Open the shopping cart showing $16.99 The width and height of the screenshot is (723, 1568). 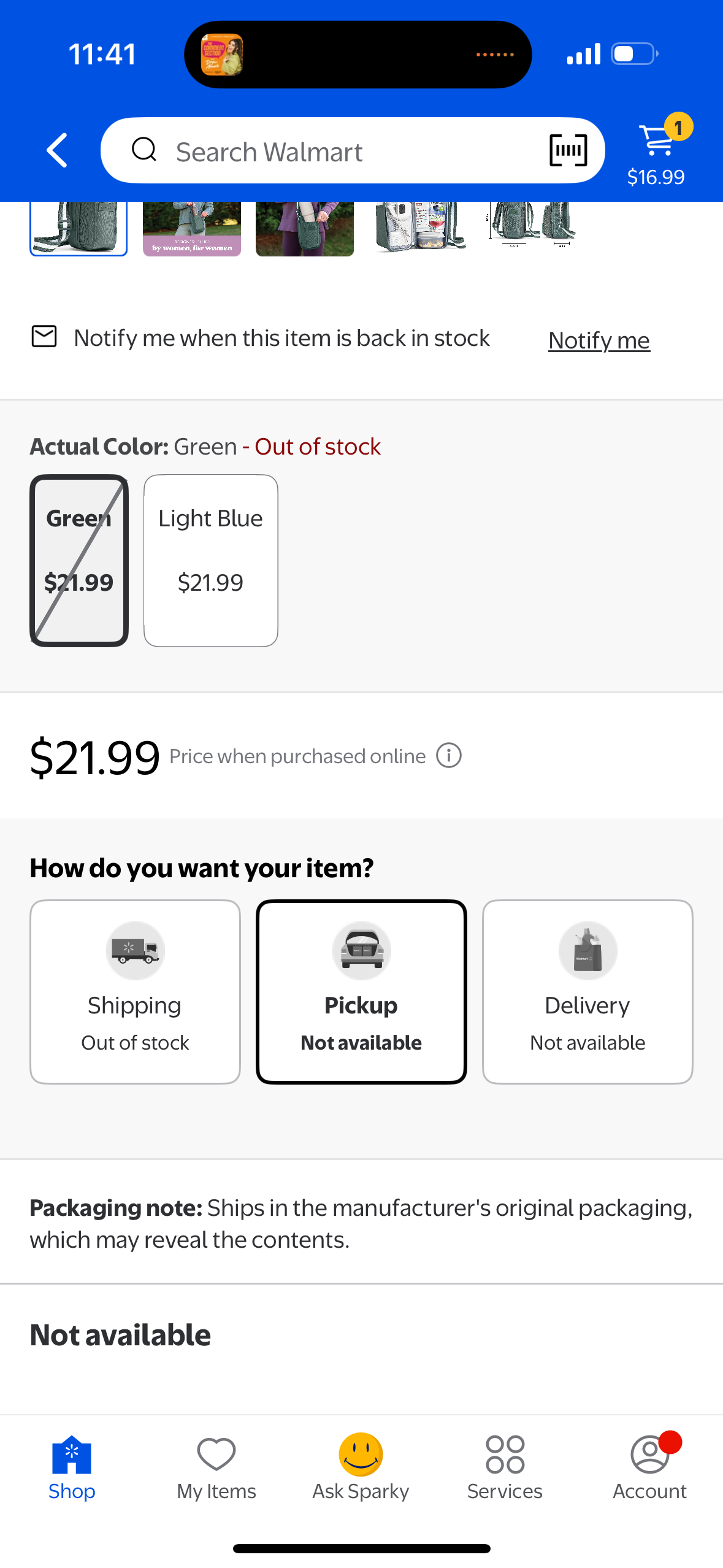click(x=656, y=150)
